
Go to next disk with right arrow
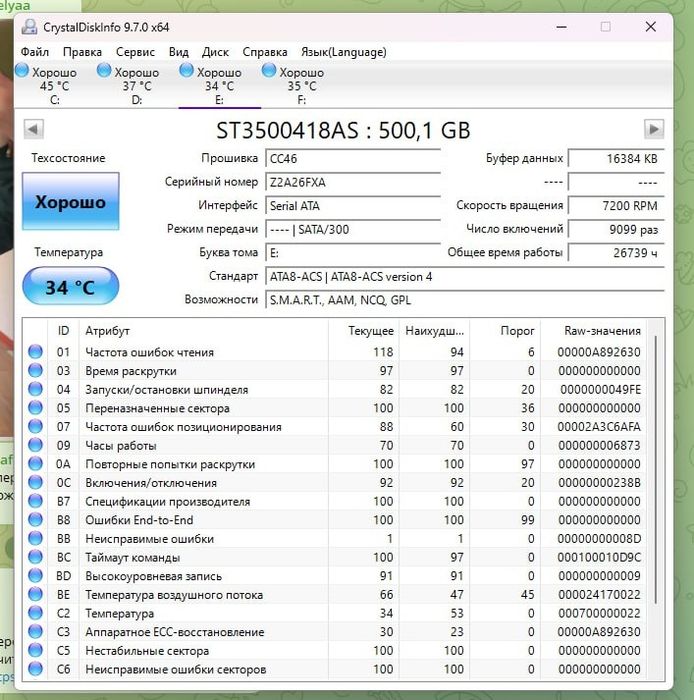click(654, 129)
